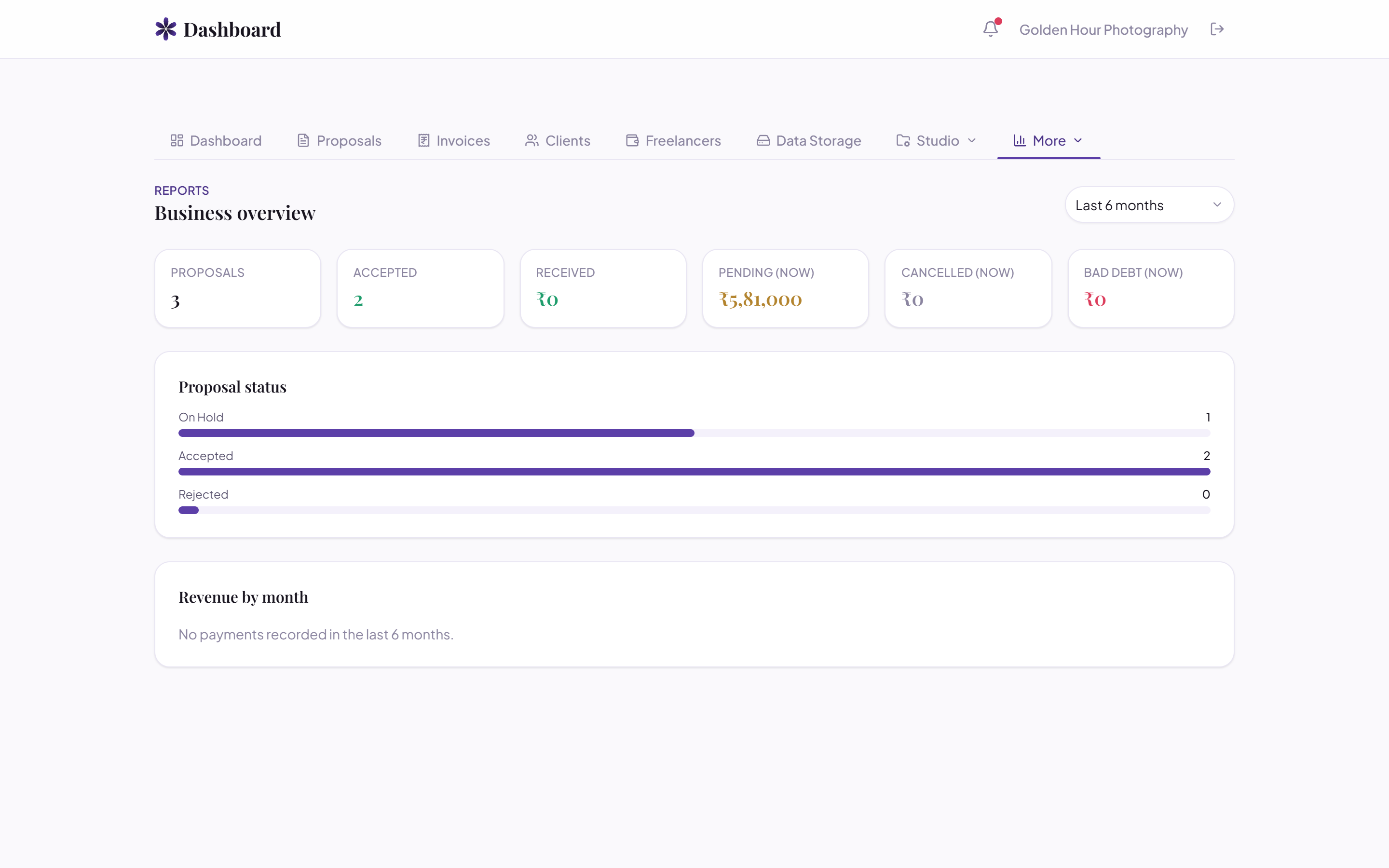Viewport: 1389px width, 868px height.
Task: Click the Dashboard grid icon in the nav
Action: tap(177, 141)
